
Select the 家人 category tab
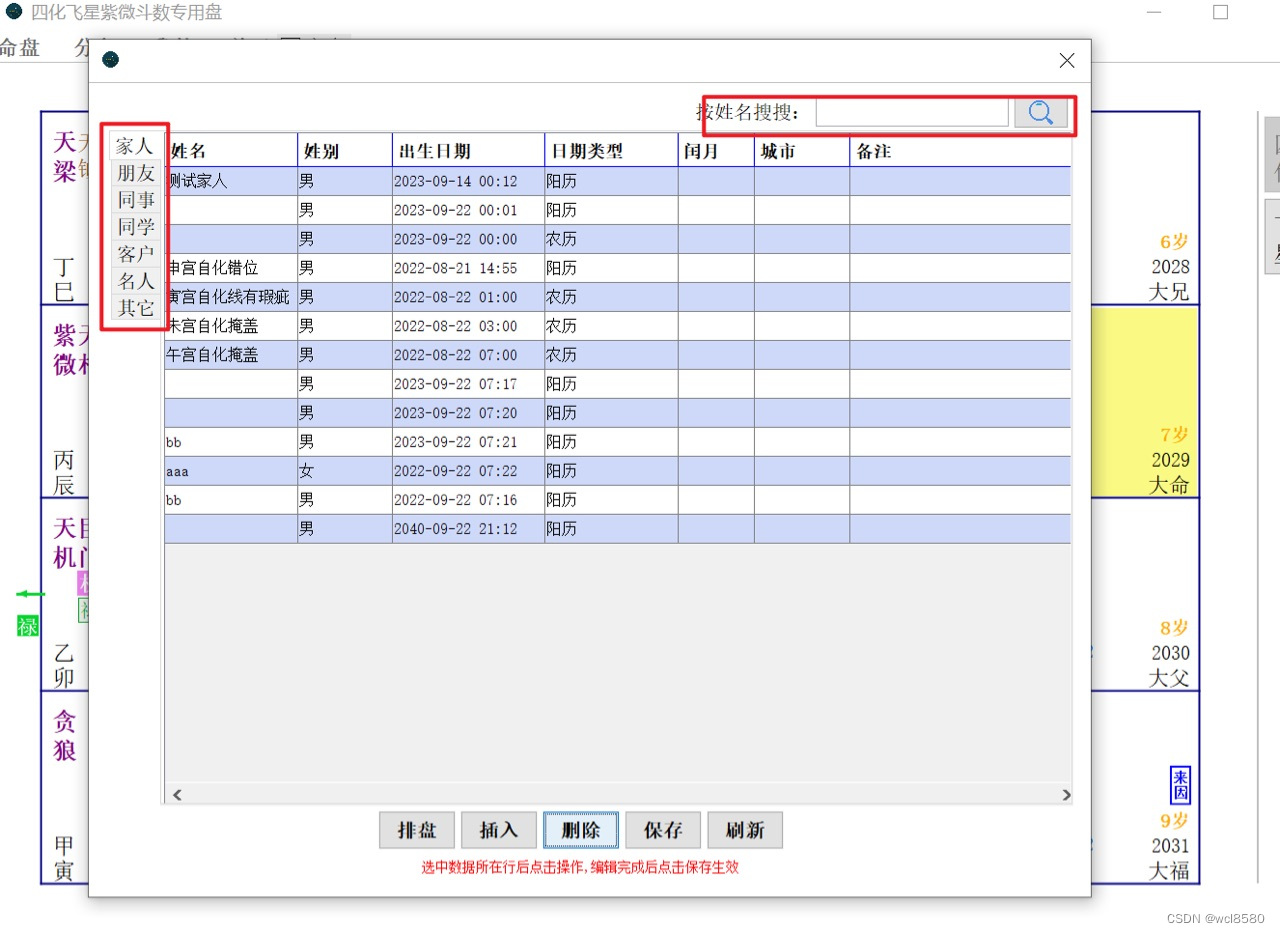coord(135,146)
